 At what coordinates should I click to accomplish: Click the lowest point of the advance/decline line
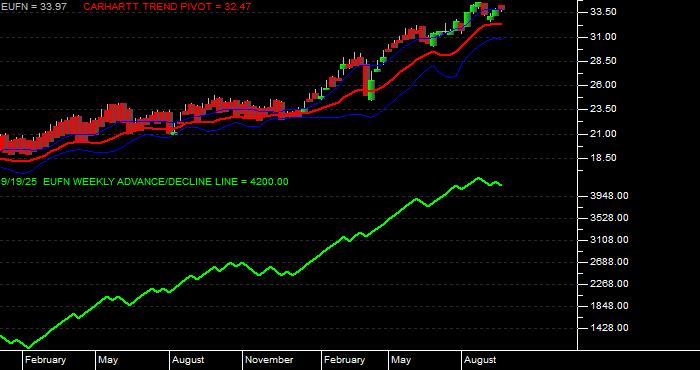tap(29, 347)
